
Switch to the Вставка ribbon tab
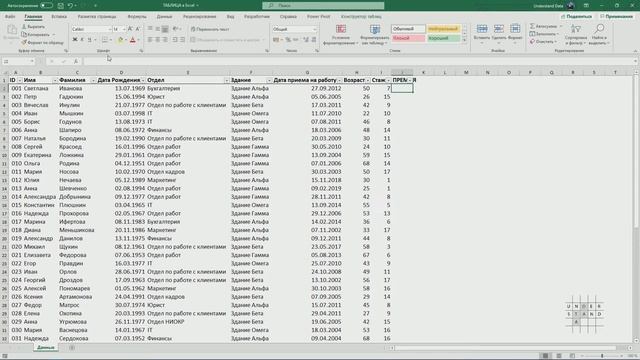[59, 17]
